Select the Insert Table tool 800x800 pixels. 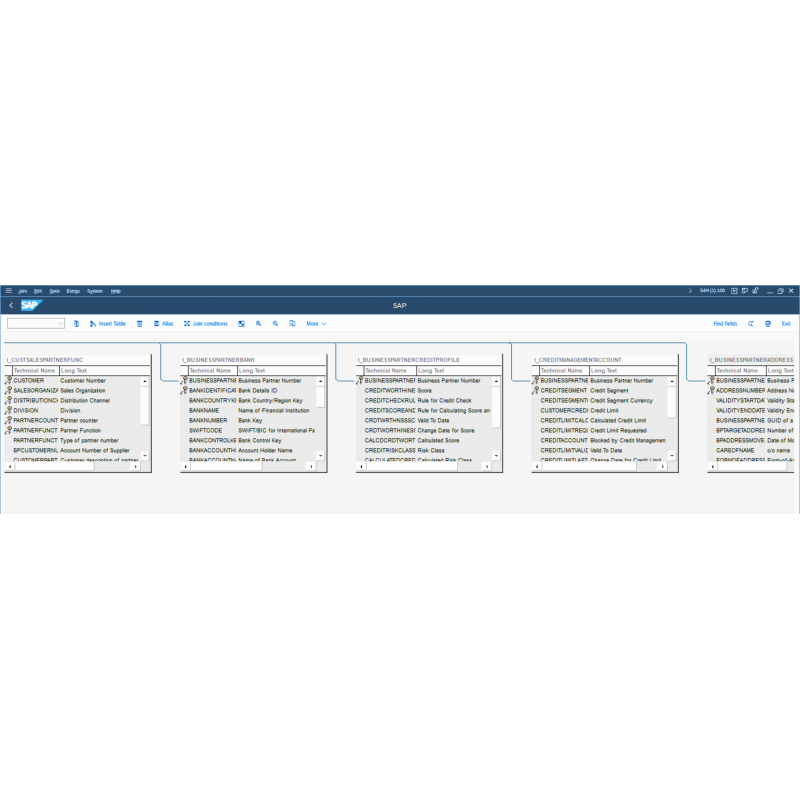coord(104,323)
